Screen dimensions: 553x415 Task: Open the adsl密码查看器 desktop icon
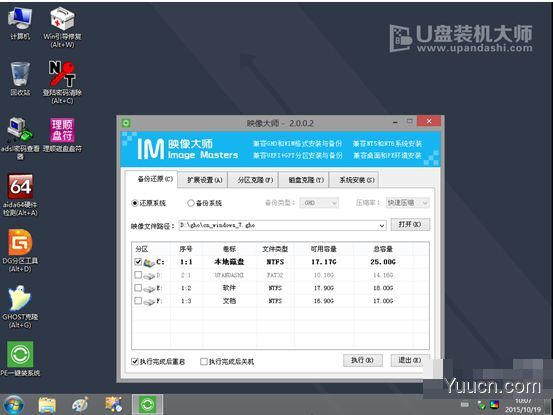click(20, 138)
